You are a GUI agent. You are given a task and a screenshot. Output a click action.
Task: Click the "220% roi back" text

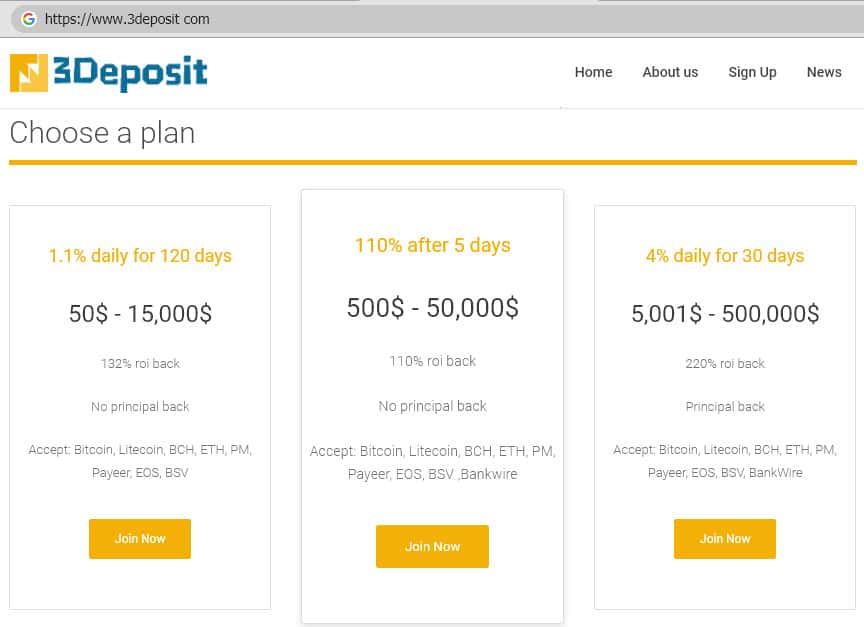coord(725,364)
